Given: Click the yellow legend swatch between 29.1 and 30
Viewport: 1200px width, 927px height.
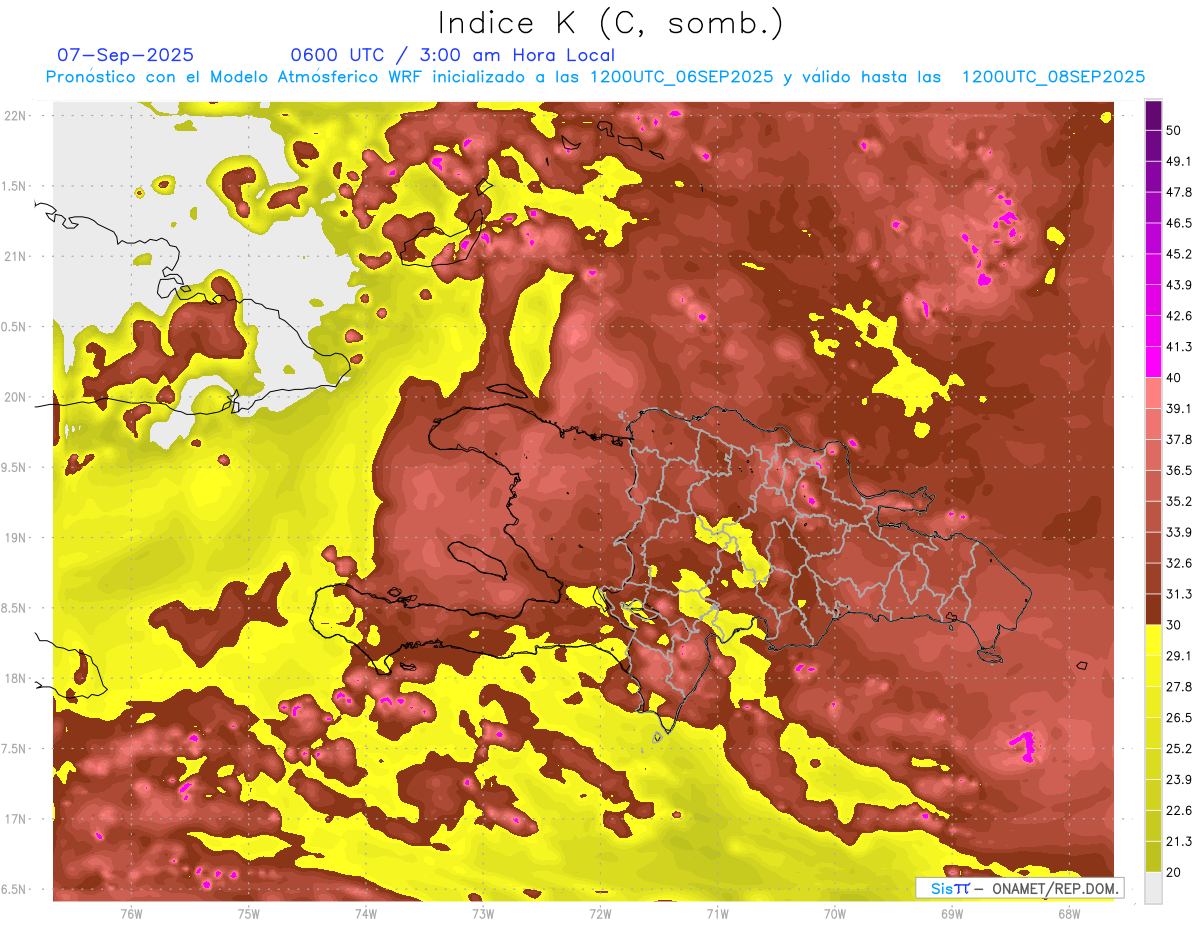Looking at the screenshot, I should click(x=1153, y=640).
